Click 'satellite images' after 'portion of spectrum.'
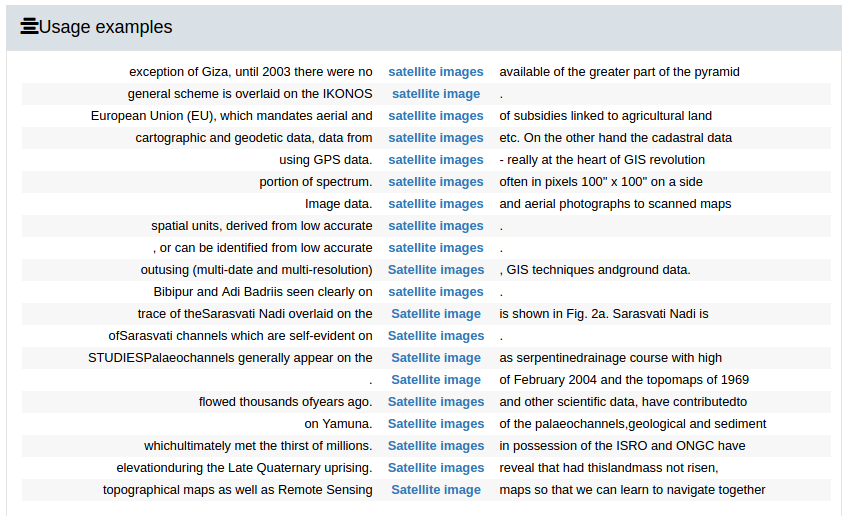This screenshot has width=850, height=516. (435, 182)
